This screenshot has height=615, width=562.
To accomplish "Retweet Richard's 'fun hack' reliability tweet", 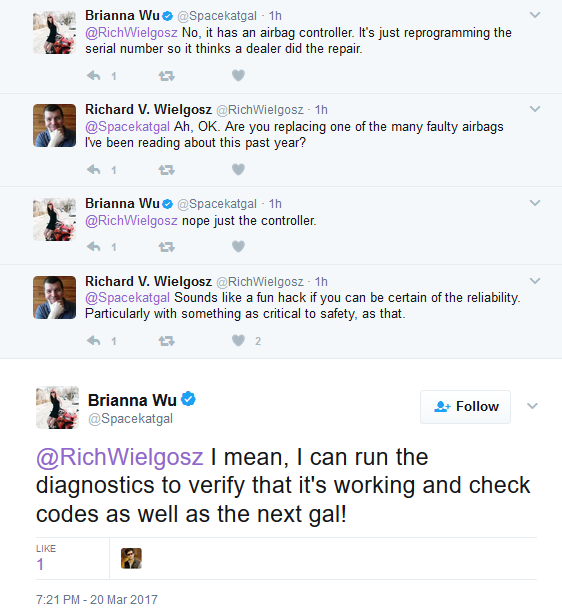I will click(167, 341).
